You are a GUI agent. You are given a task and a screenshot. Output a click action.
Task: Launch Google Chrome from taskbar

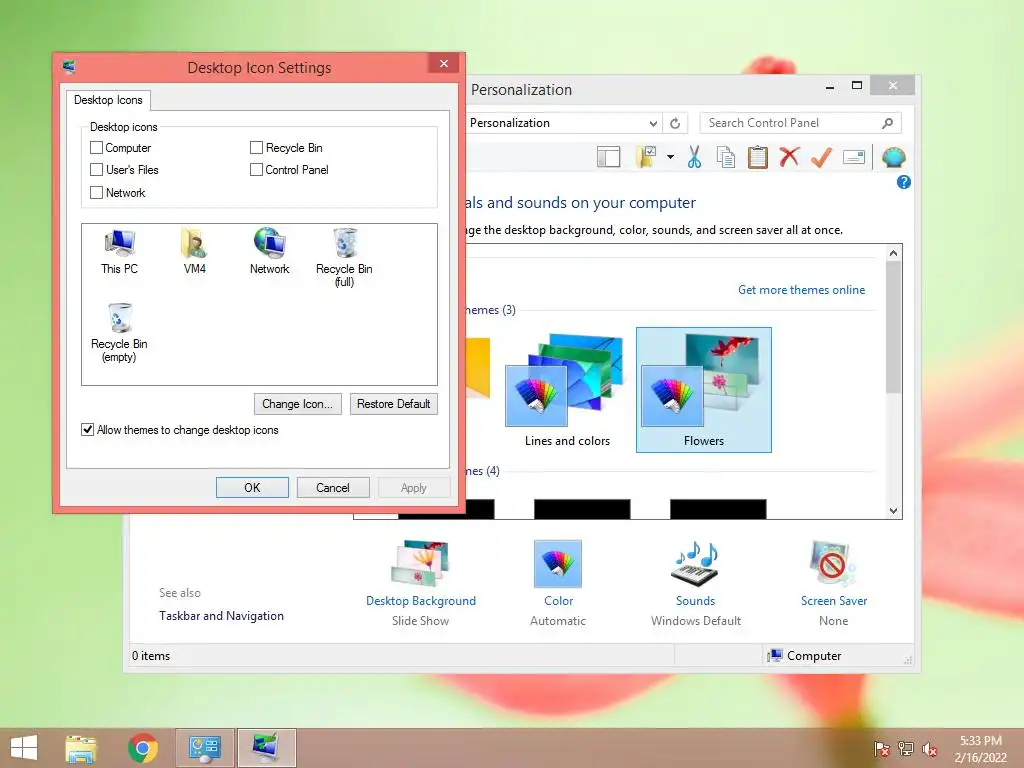point(143,748)
